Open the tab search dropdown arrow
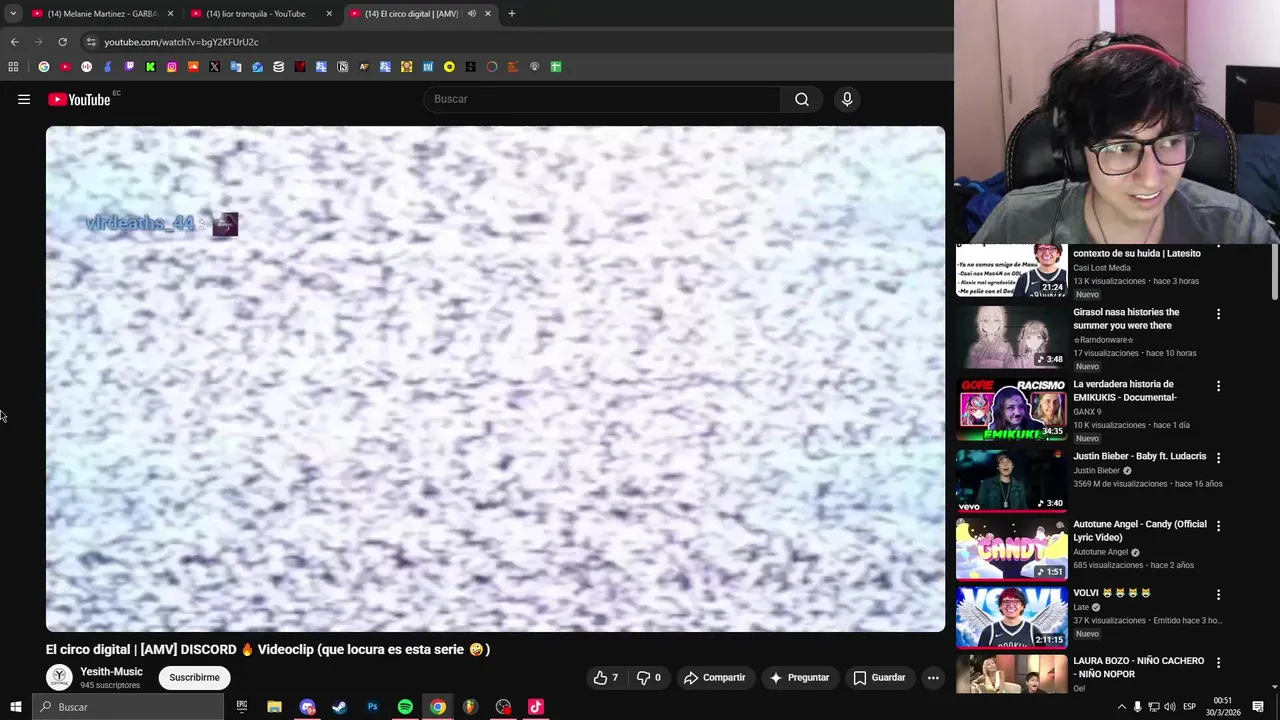 click(x=13, y=14)
